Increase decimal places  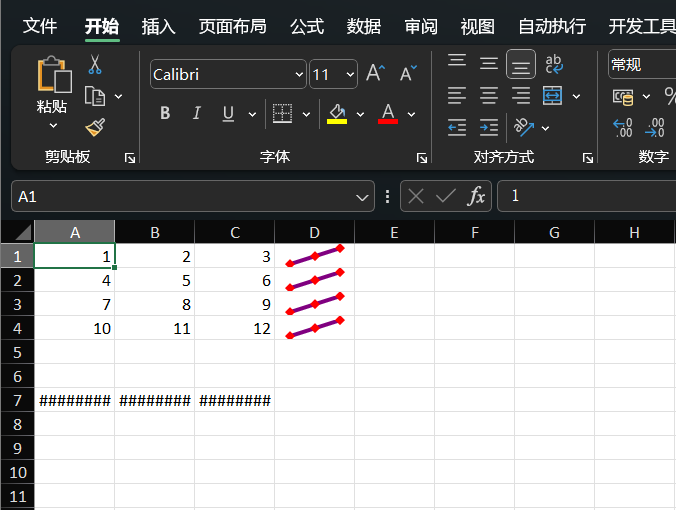point(623,128)
